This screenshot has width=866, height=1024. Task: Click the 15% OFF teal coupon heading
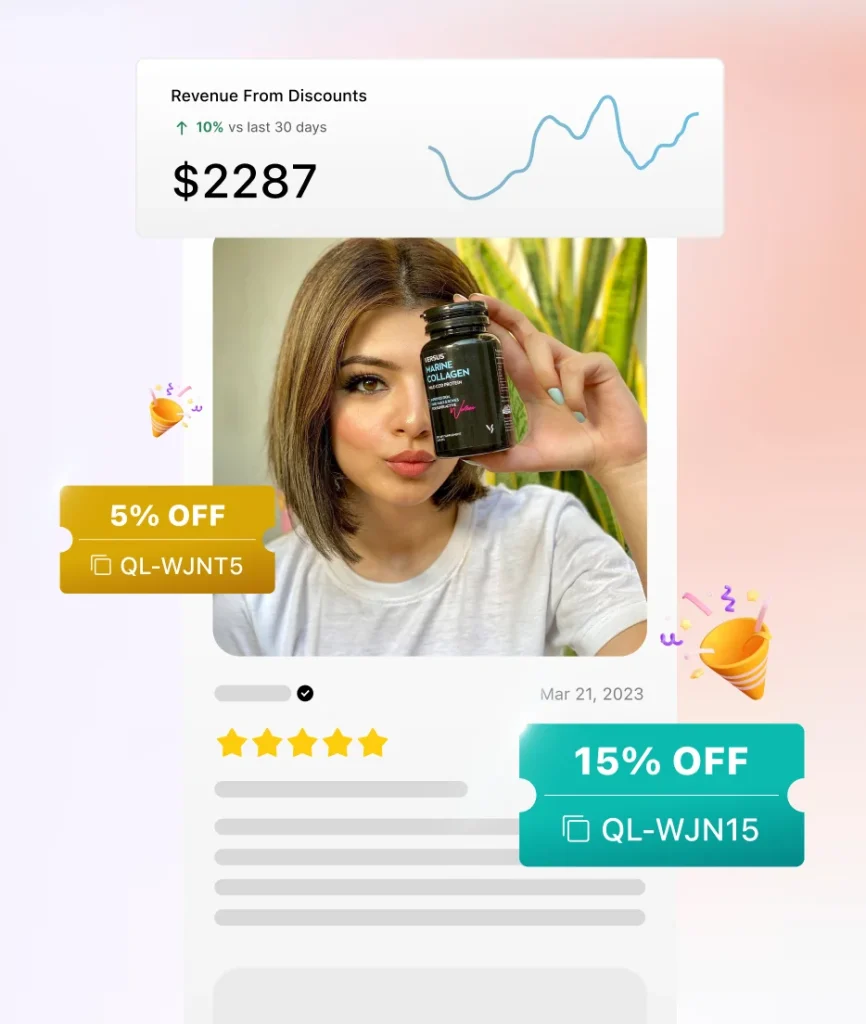tap(661, 761)
